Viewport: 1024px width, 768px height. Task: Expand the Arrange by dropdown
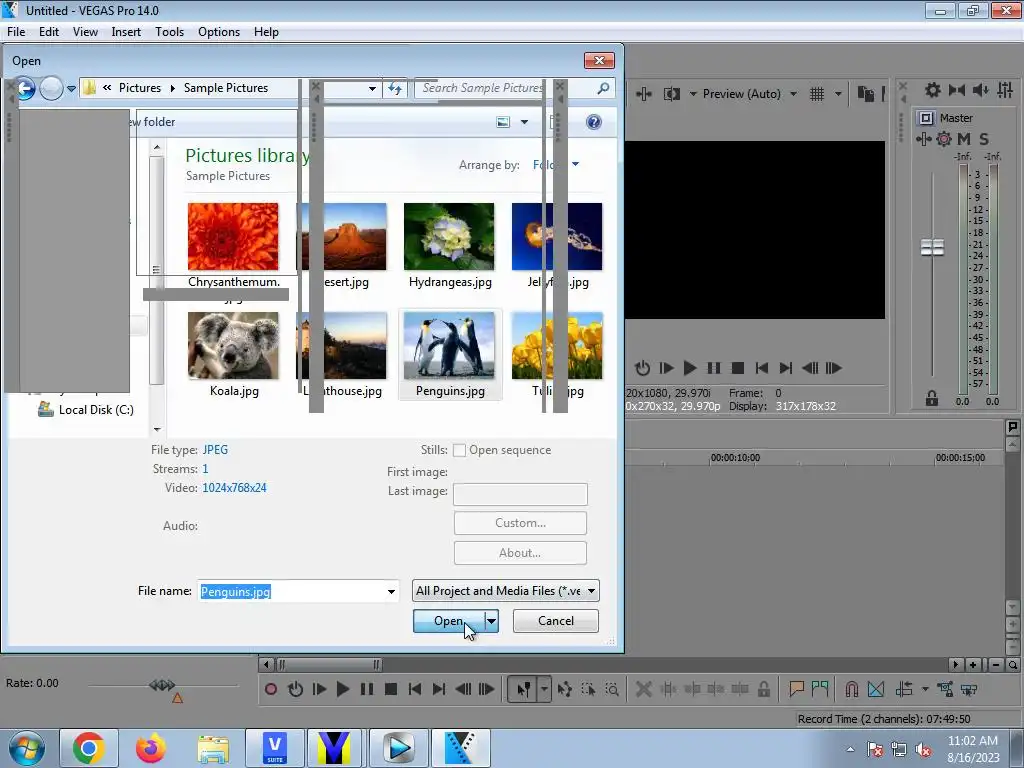(575, 165)
